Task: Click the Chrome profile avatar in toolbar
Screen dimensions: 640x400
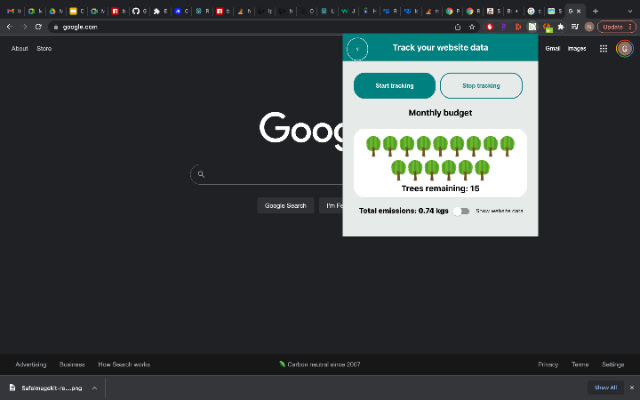Action: 589,27
